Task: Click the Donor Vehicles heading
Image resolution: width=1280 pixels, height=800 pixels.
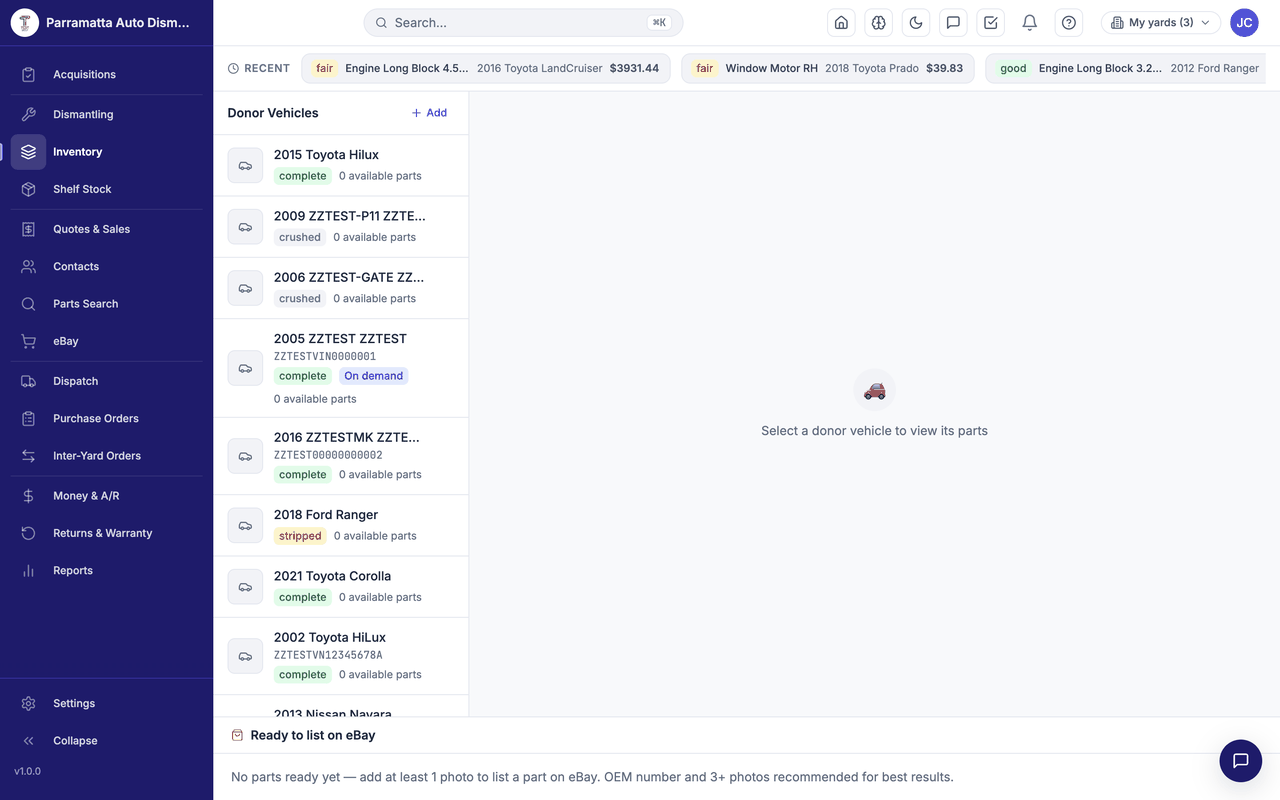Action: click(x=273, y=113)
